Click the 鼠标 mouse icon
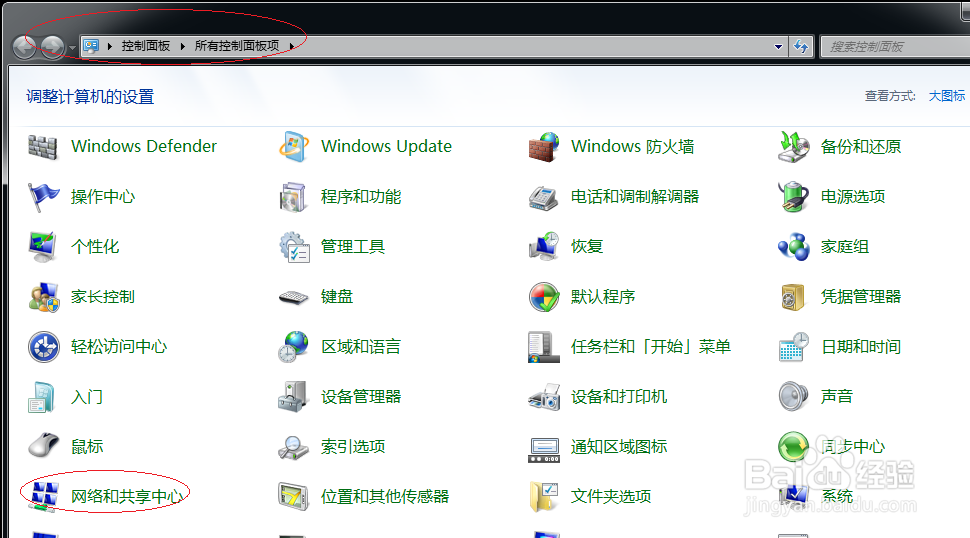The width and height of the screenshot is (970, 538). [x=43, y=446]
